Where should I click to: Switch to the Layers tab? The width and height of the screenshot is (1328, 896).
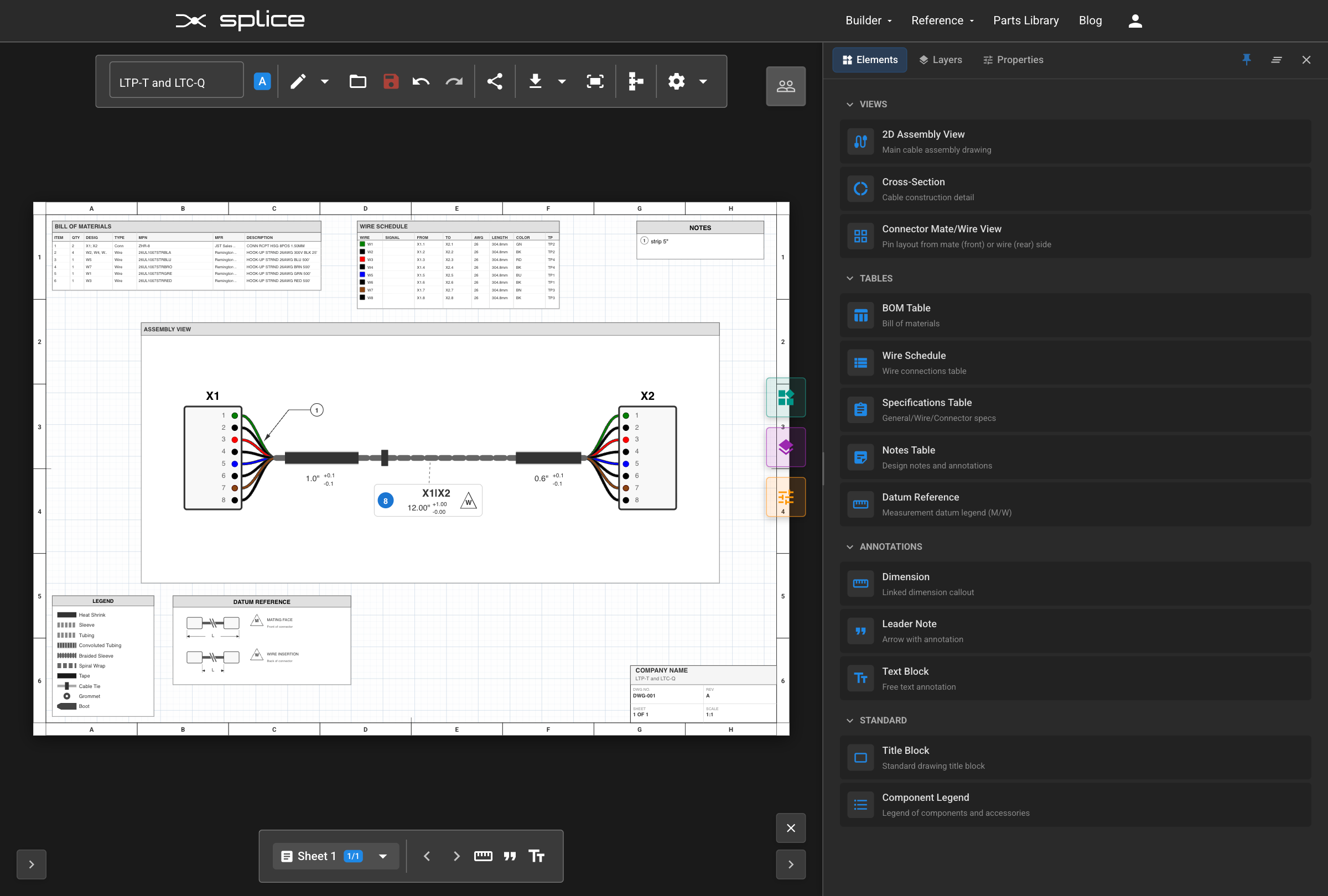coord(940,59)
